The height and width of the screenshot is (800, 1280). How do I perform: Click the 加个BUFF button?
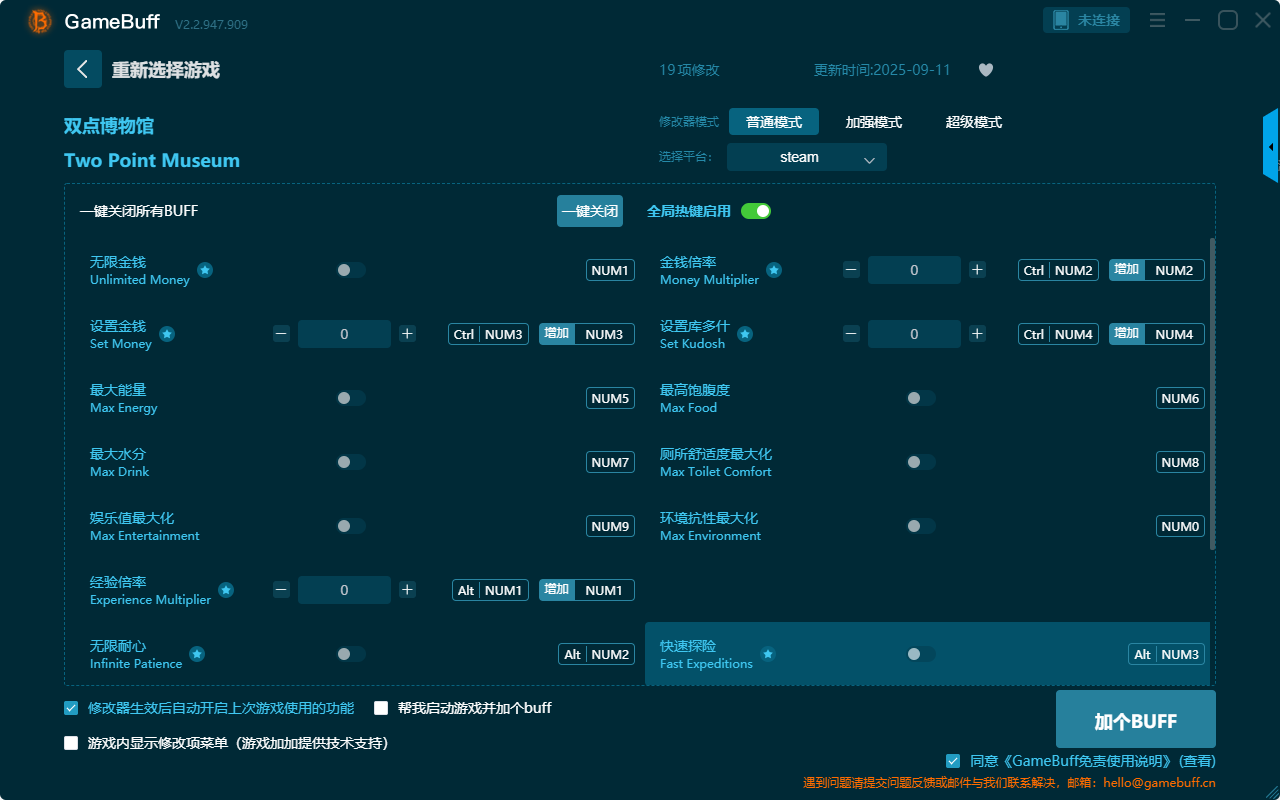(1136, 721)
